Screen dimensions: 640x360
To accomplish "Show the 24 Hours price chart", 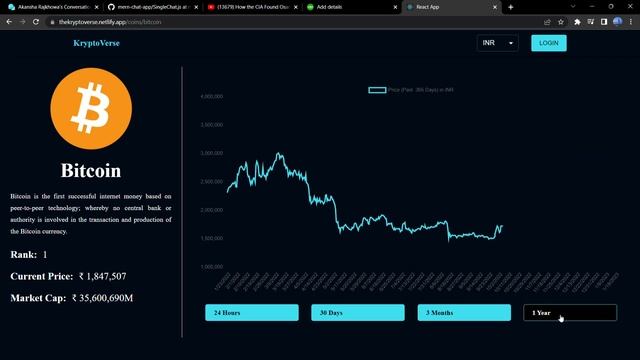I will 252,313.
